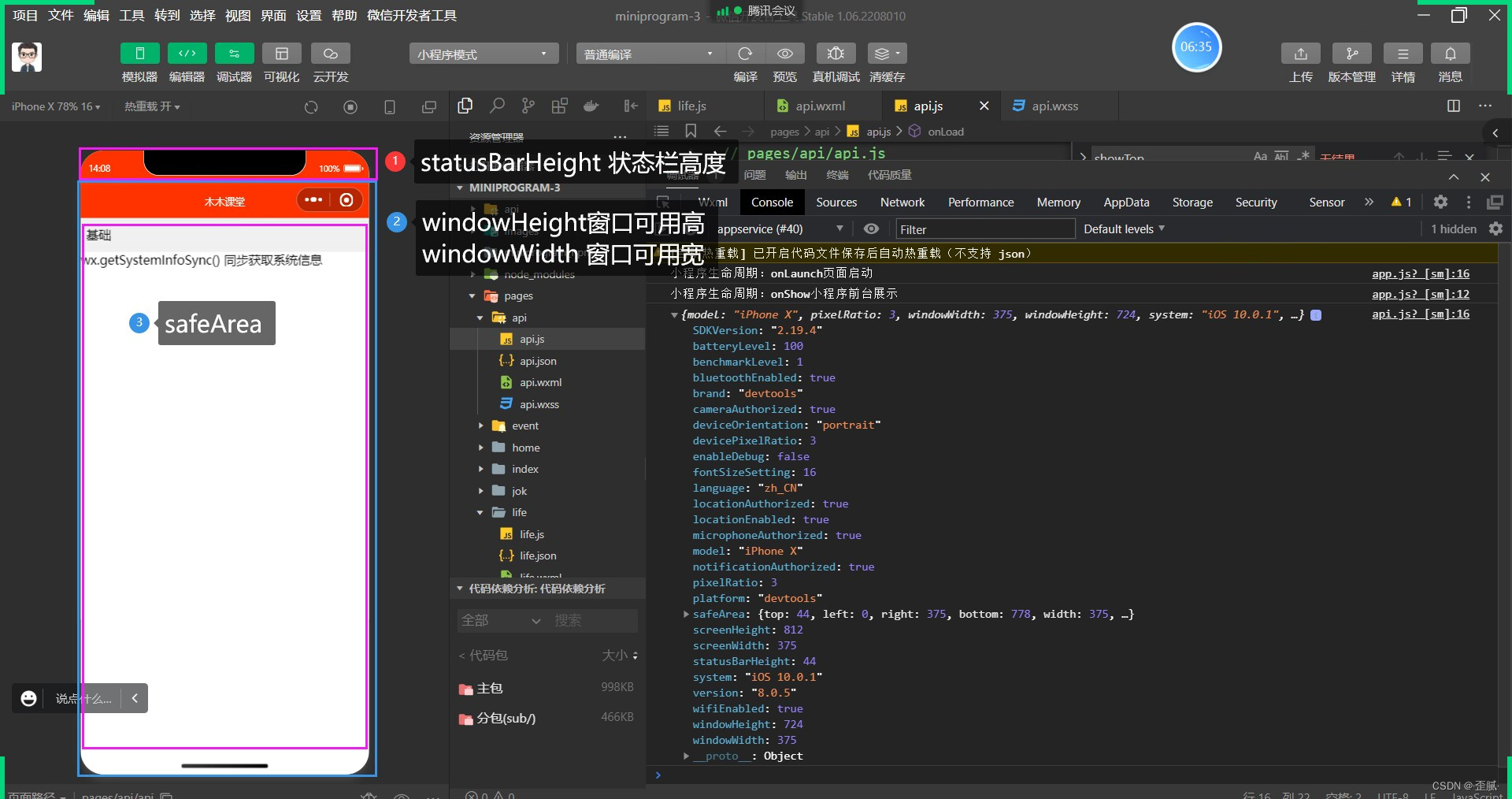Click the source control branch icon
This screenshot has height=799, width=1512.
(x=528, y=106)
